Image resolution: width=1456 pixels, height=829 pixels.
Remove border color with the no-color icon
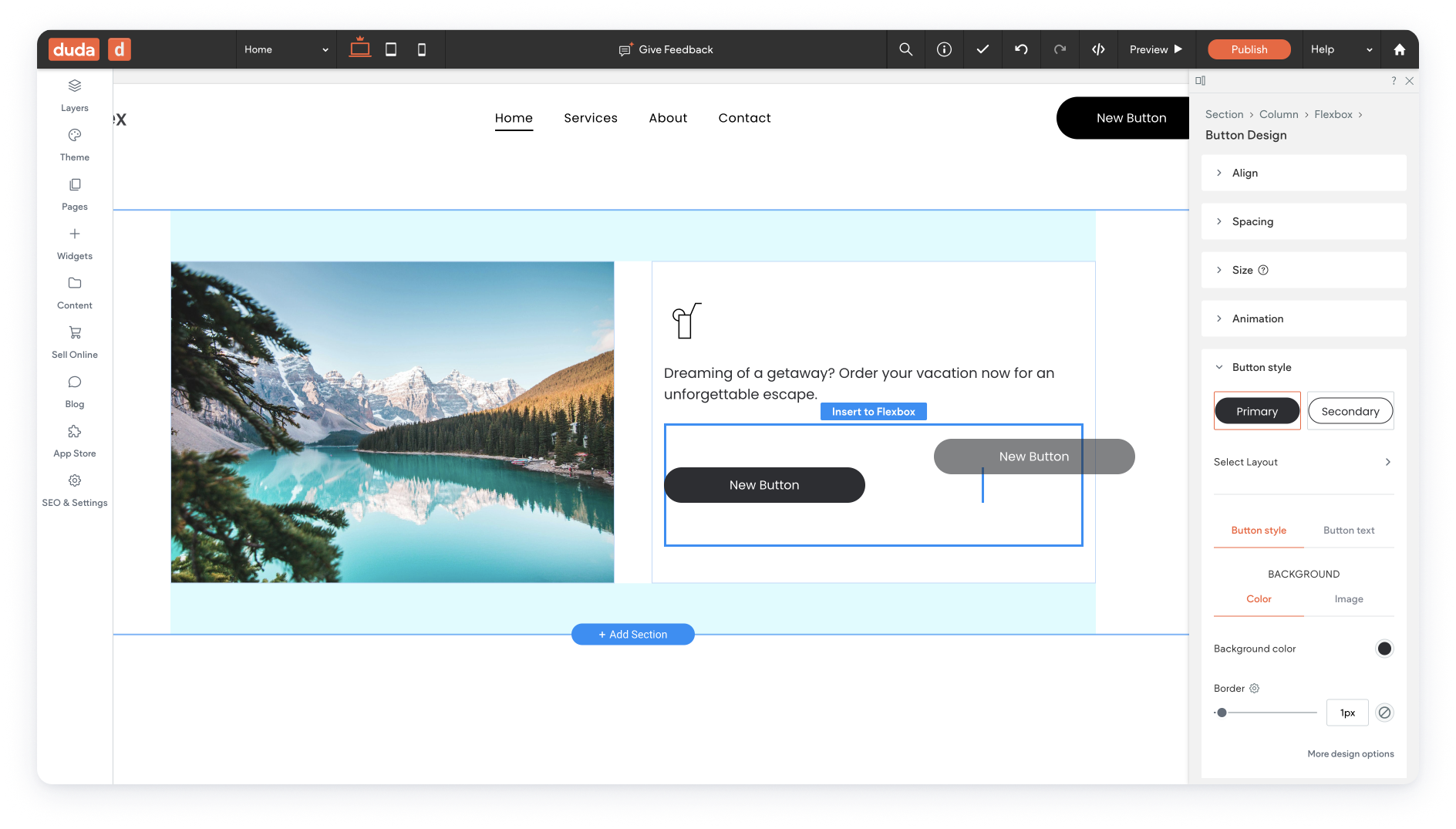pyautogui.click(x=1384, y=713)
